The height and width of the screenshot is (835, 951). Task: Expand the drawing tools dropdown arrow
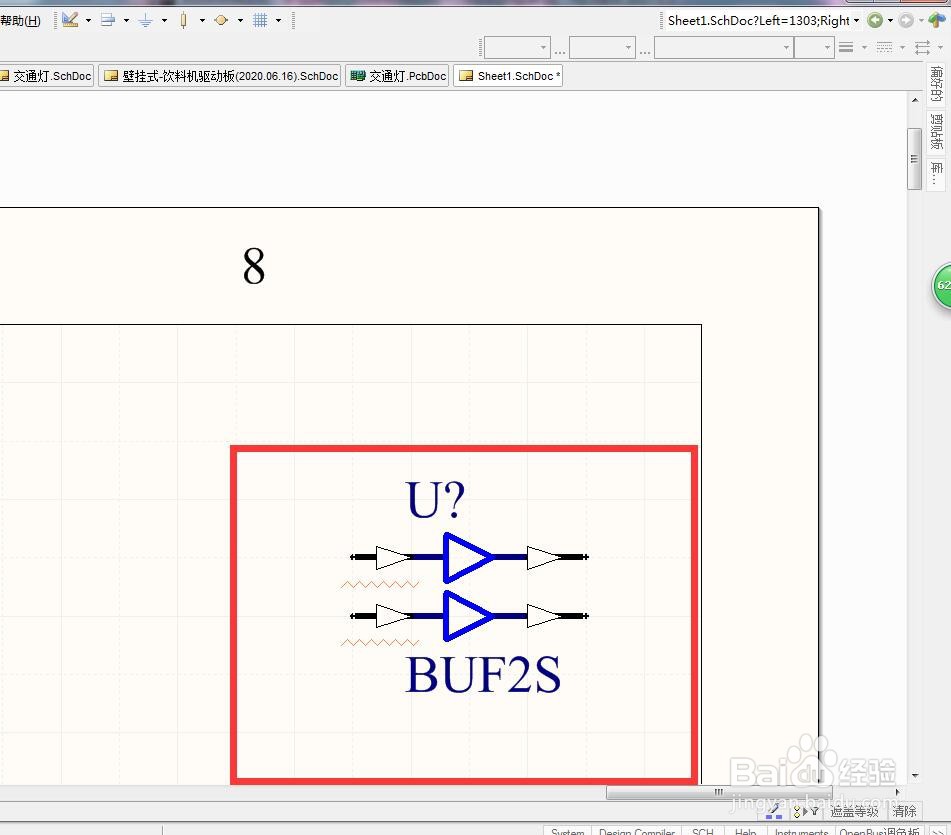tap(89, 21)
